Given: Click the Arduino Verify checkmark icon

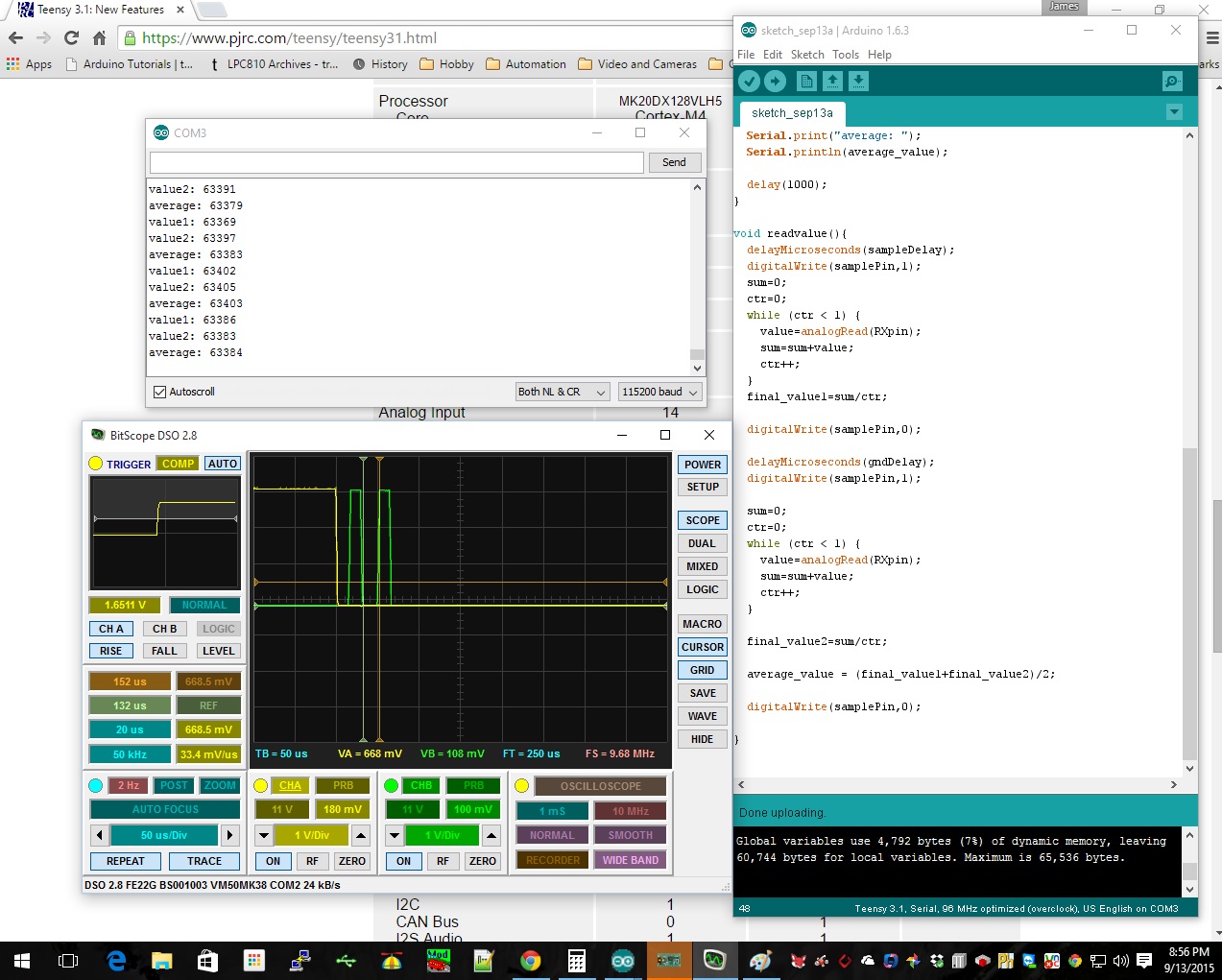Looking at the screenshot, I should 749,82.
